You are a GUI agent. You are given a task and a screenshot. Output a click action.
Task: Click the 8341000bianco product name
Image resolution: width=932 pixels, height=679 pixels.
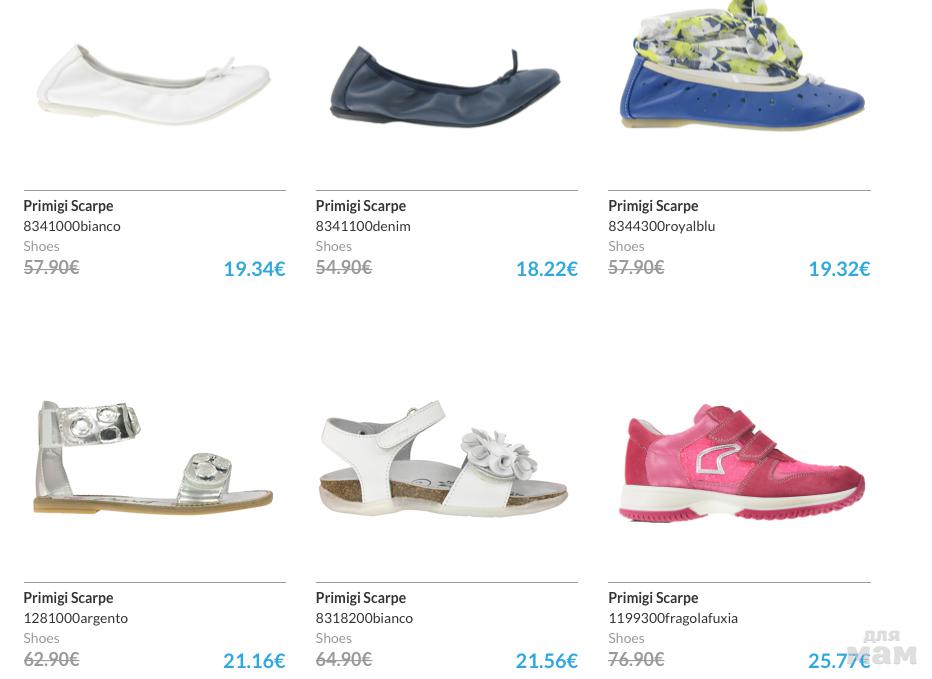coord(72,226)
